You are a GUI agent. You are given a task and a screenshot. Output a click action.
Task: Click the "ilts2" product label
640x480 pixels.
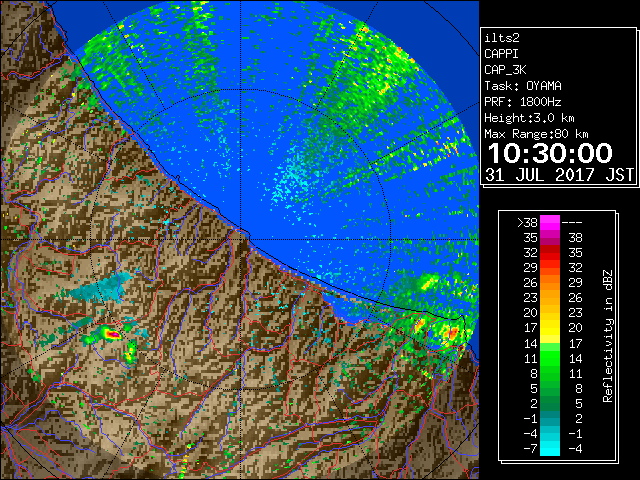(502, 38)
